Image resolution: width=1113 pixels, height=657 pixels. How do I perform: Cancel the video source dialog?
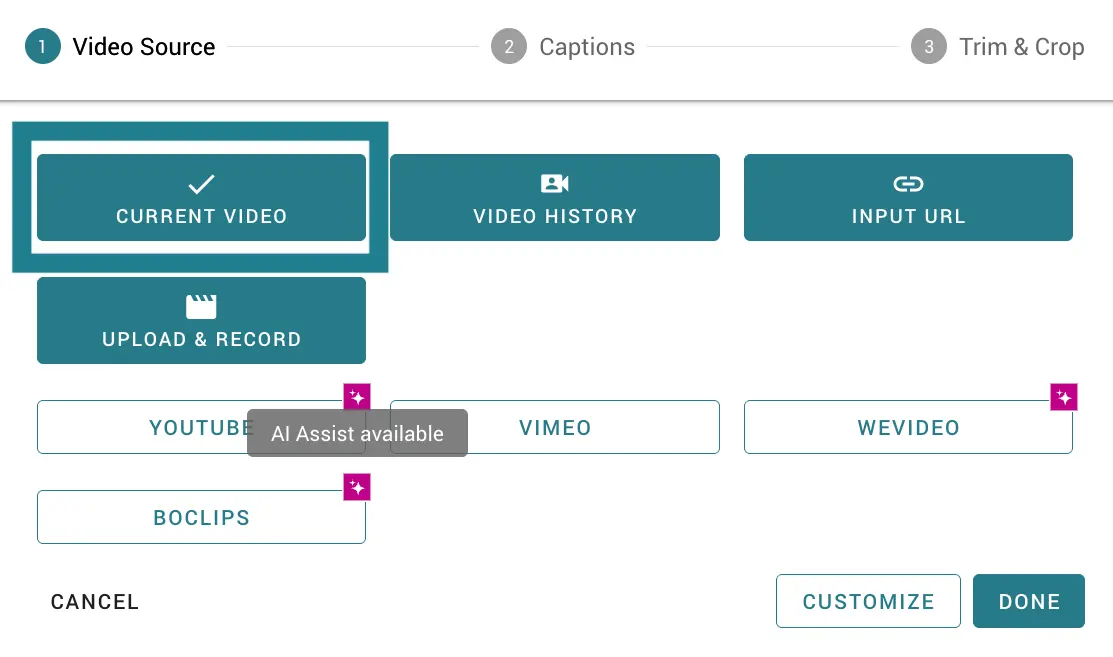94,602
